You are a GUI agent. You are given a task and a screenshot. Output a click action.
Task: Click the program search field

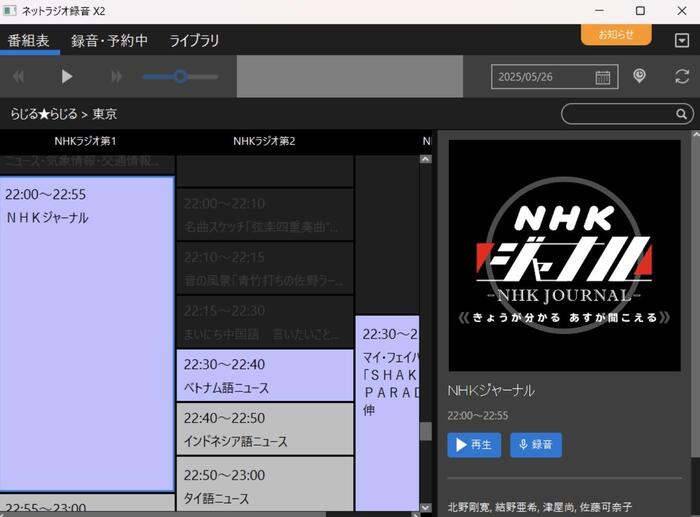(627, 114)
